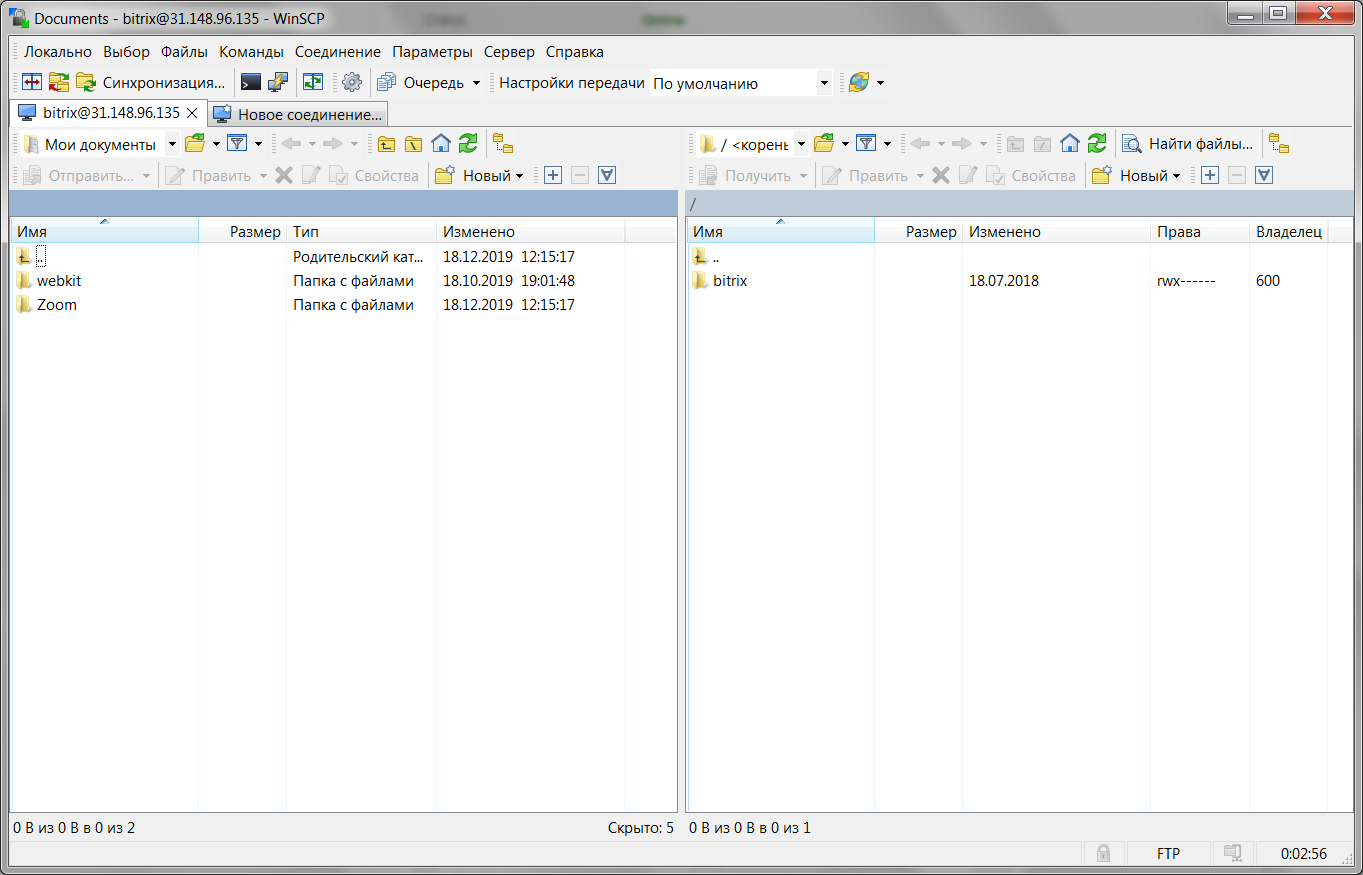1363x875 pixels.
Task: Toggle the synchronize browsing icon
Action: 314,83
